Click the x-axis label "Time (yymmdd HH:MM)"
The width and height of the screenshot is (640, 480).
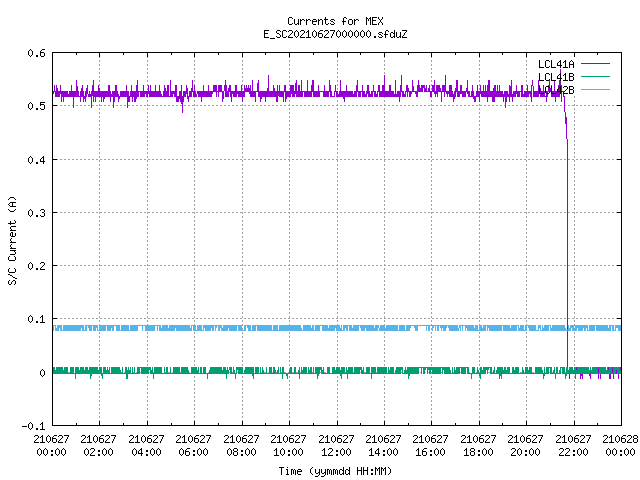[x=335, y=471]
